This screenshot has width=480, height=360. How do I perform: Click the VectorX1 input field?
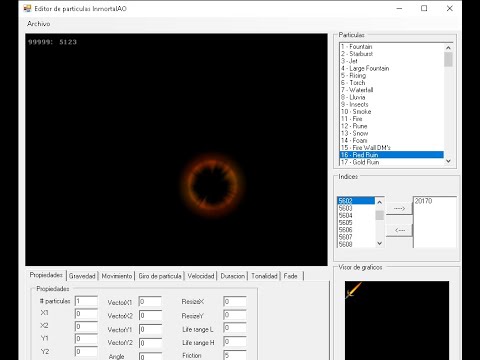tap(150, 302)
